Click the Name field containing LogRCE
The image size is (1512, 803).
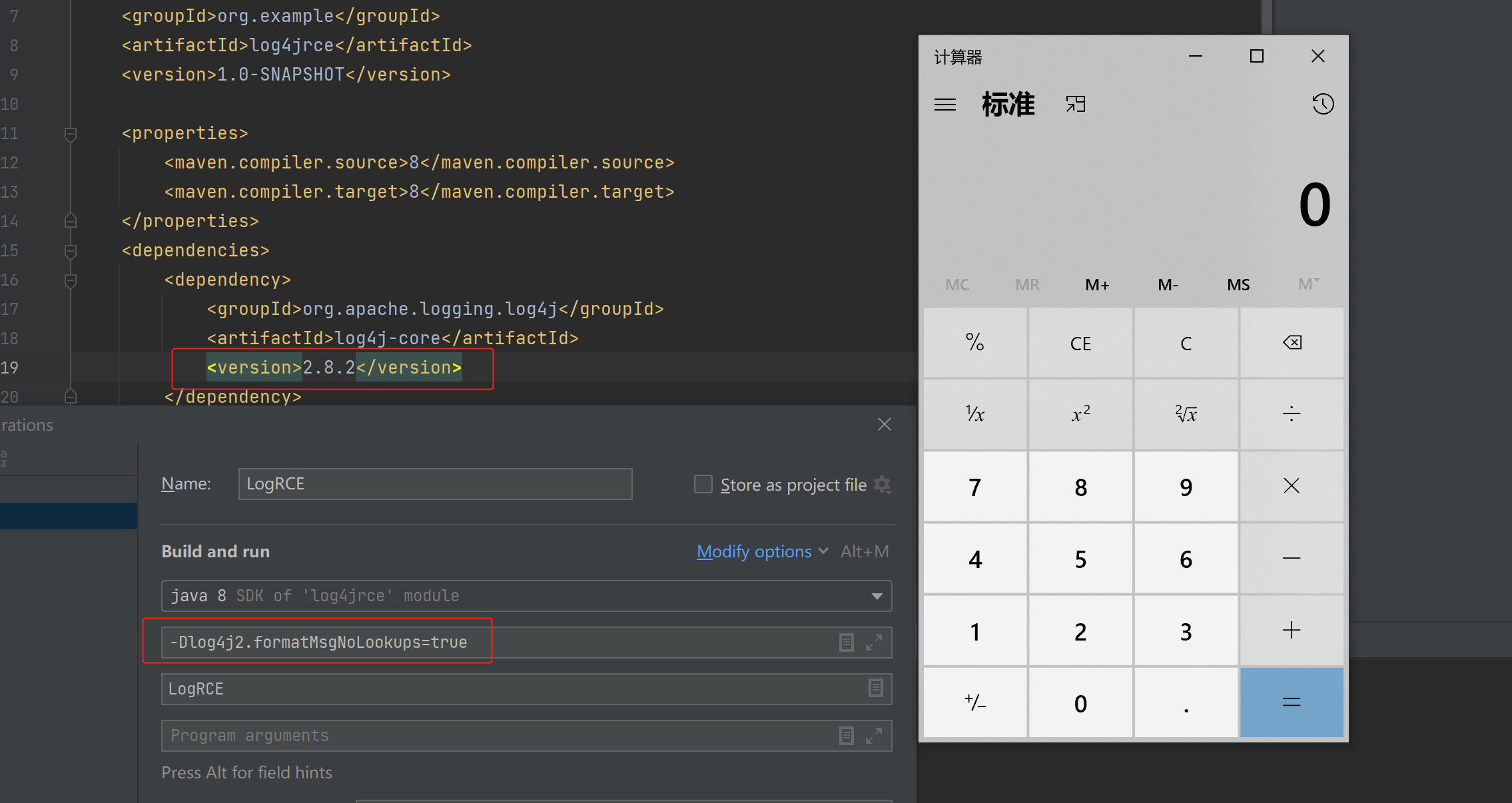point(435,484)
